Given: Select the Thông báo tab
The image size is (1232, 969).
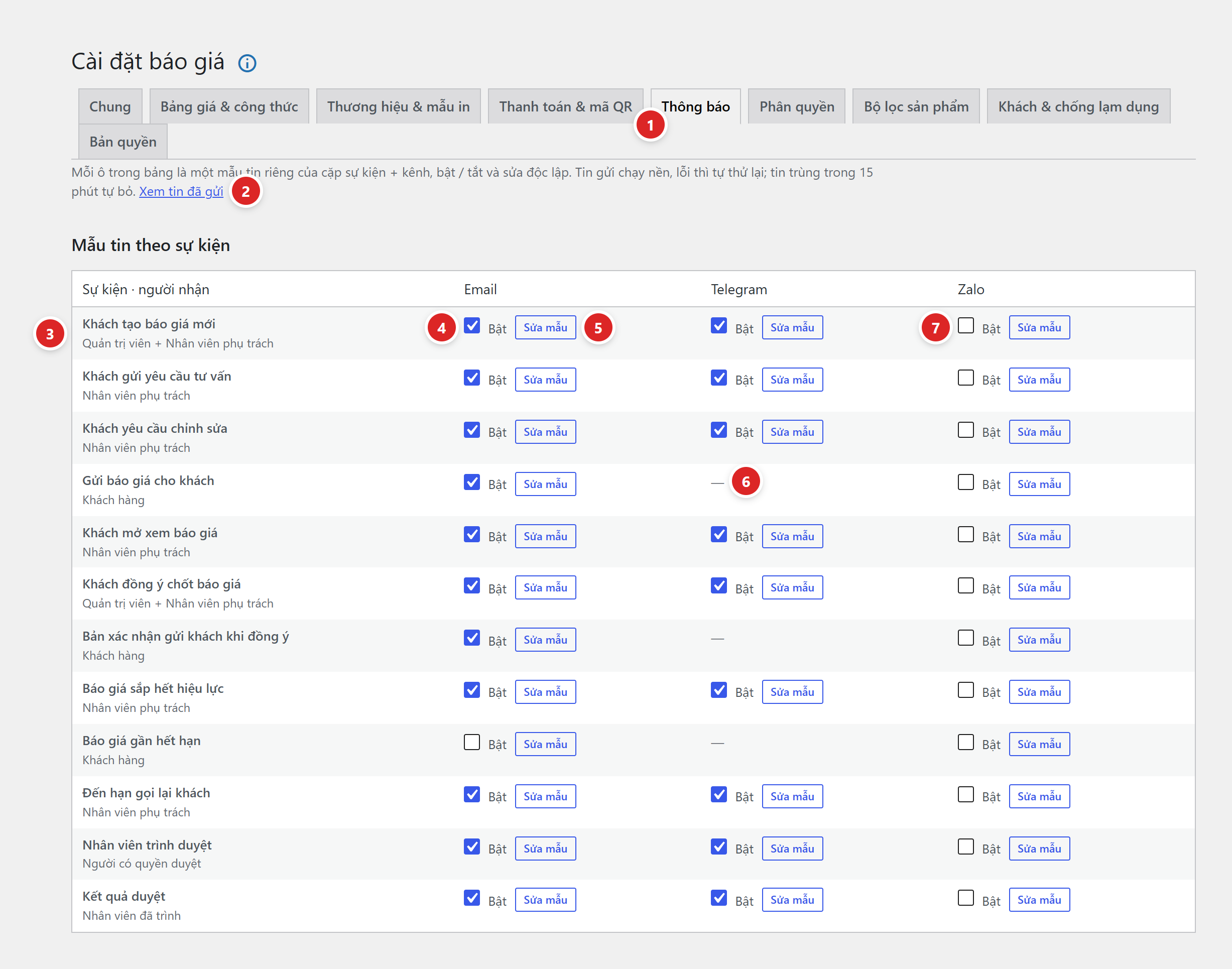Looking at the screenshot, I should [x=695, y=106].
